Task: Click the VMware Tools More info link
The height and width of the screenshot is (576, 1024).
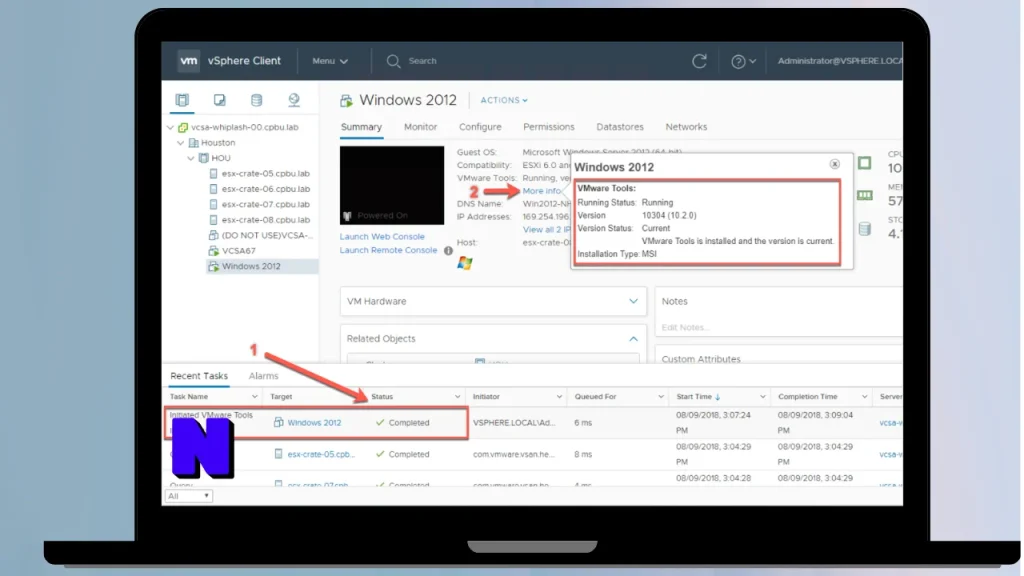Action: pyautogui.click(x=541, y=191)
